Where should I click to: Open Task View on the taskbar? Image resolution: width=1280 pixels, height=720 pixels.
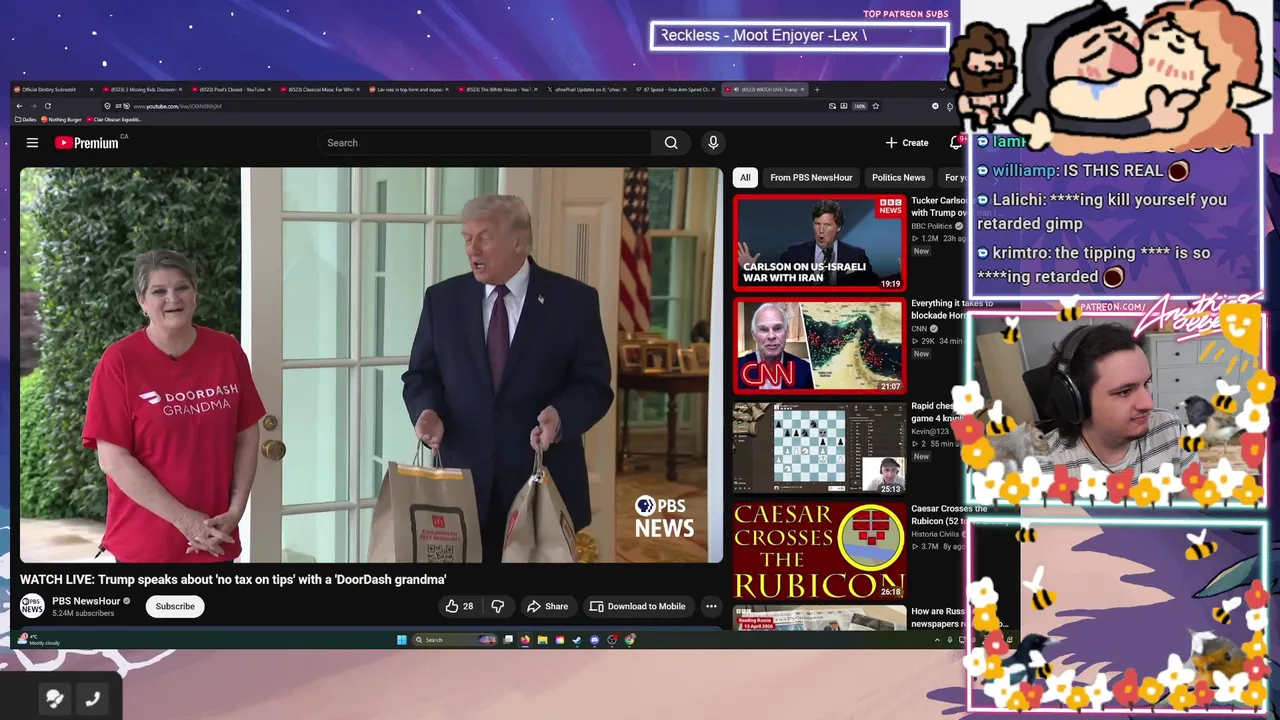(x=508, y=640)
